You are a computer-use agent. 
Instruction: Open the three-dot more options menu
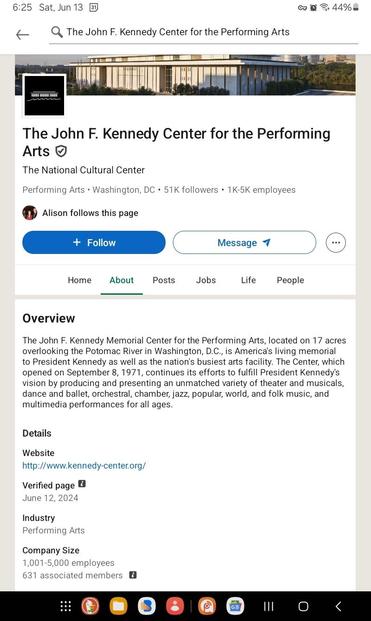[335, 242]
